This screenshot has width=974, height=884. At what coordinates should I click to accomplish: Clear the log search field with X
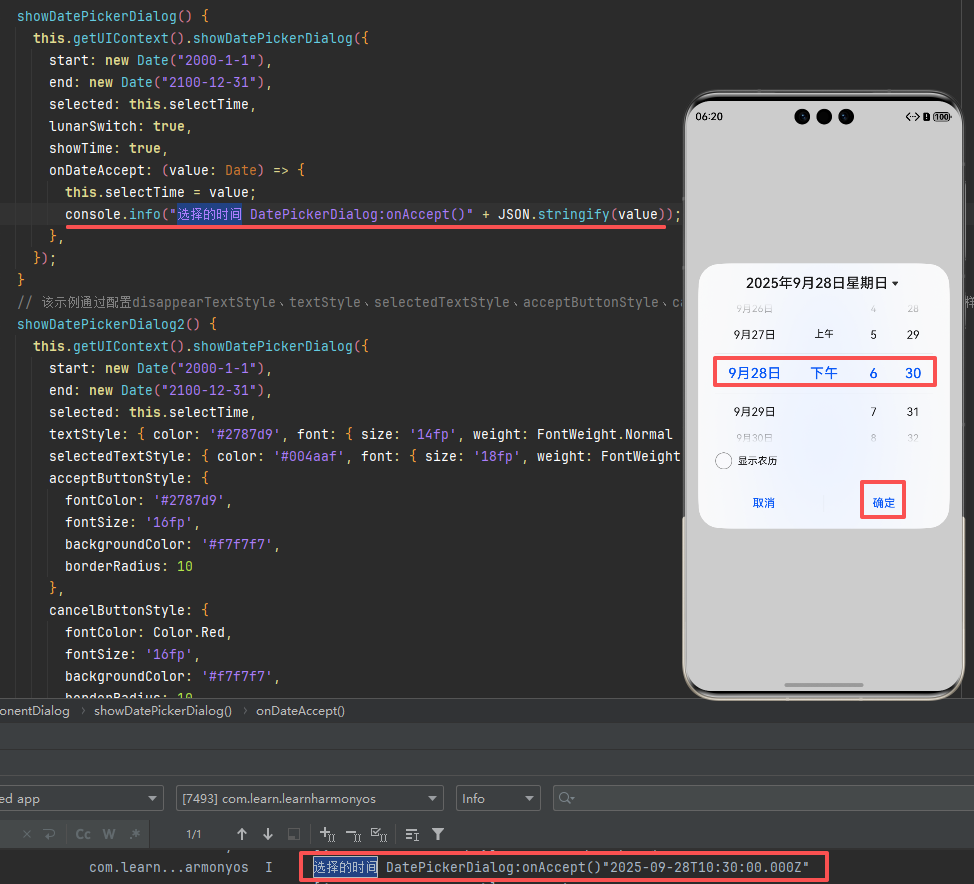tap(27, 834)
